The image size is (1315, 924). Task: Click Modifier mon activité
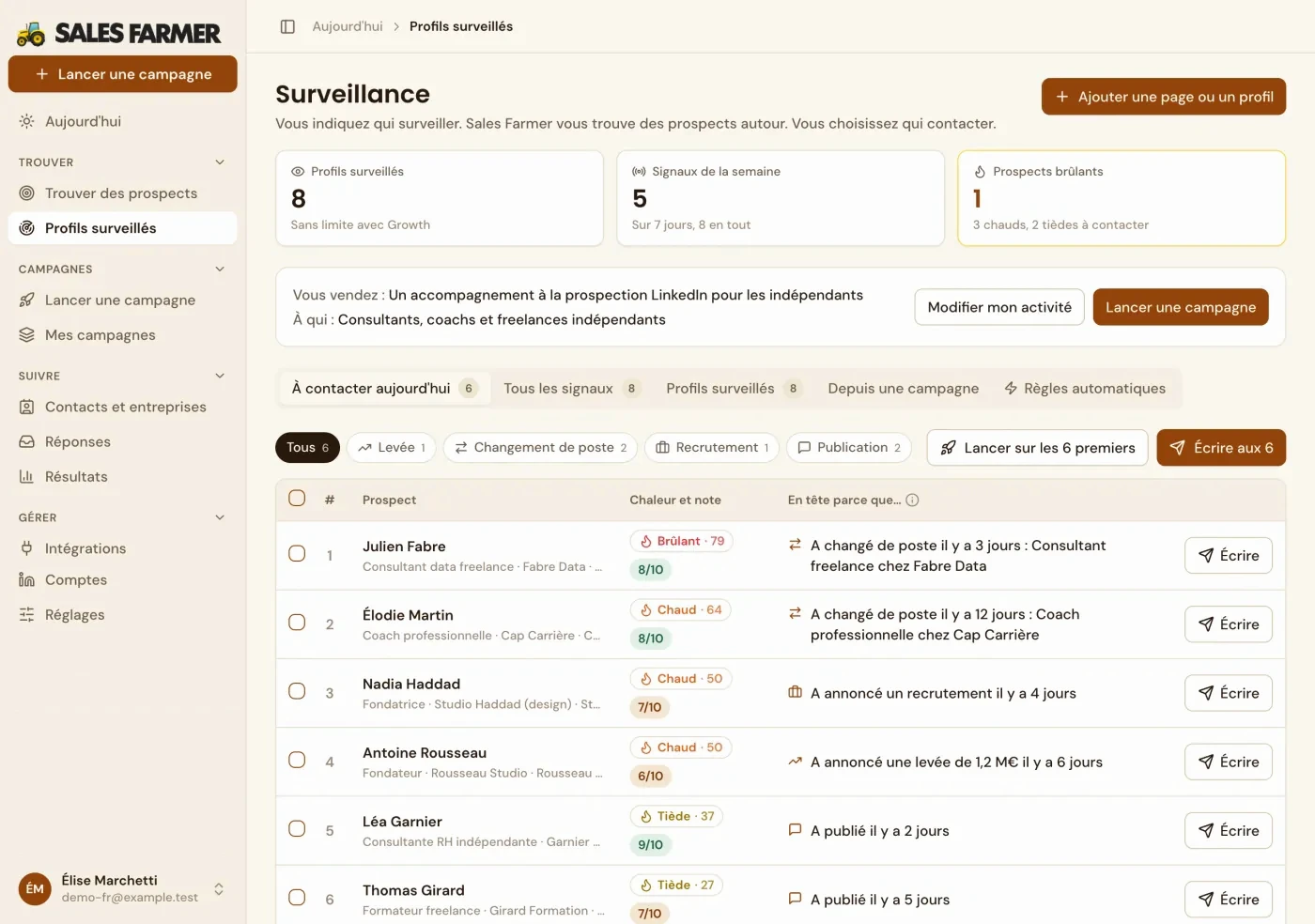pos(999,307)
